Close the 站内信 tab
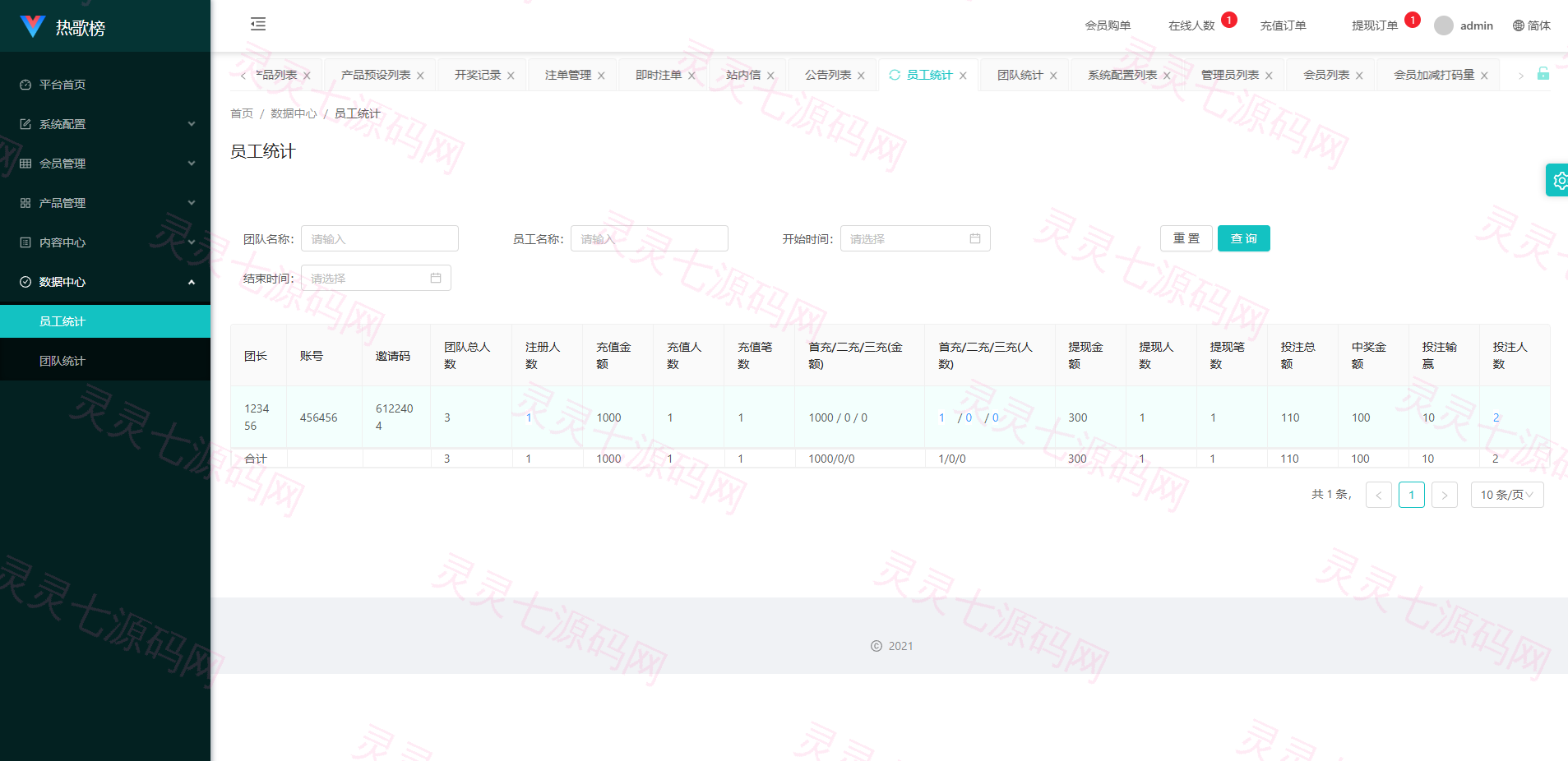 coord(770,76)
